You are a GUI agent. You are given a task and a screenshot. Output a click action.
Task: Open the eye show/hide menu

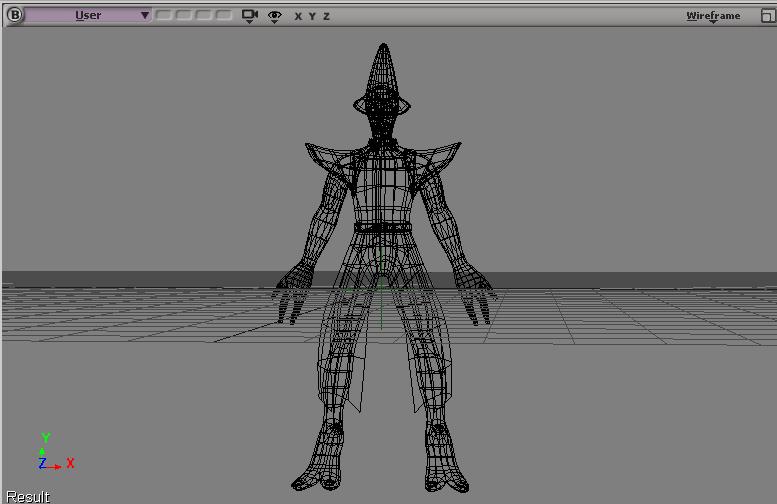(x=275, y=16)
